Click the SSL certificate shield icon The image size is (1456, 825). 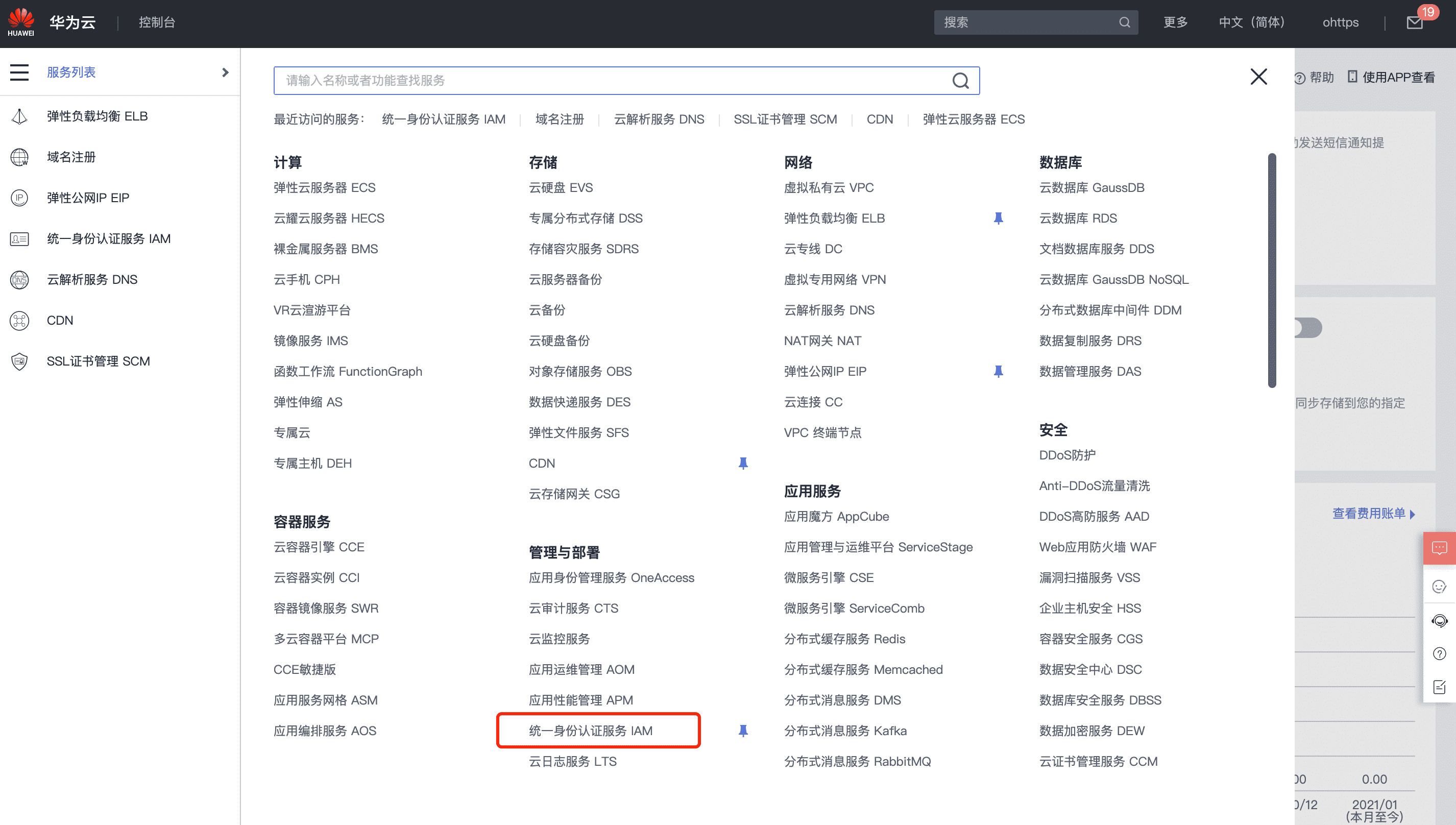pos(19,361)
